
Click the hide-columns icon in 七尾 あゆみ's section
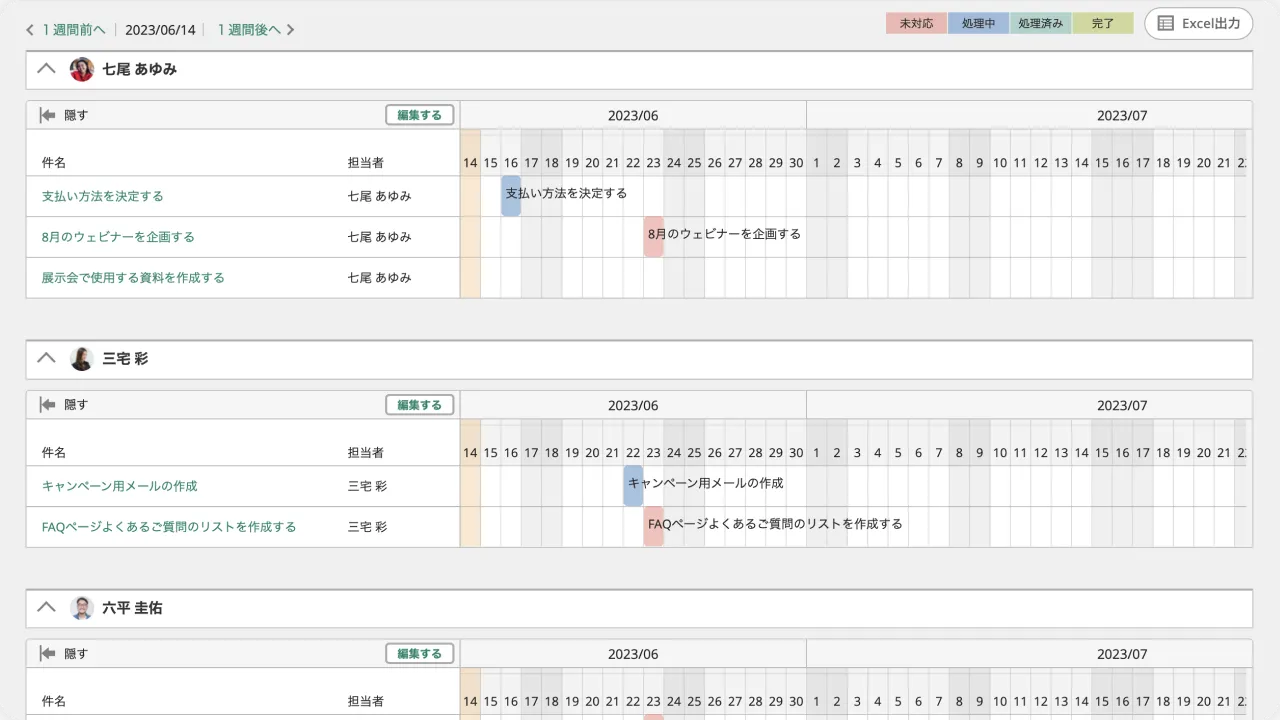pyautogui.click(x=46, y=114)
